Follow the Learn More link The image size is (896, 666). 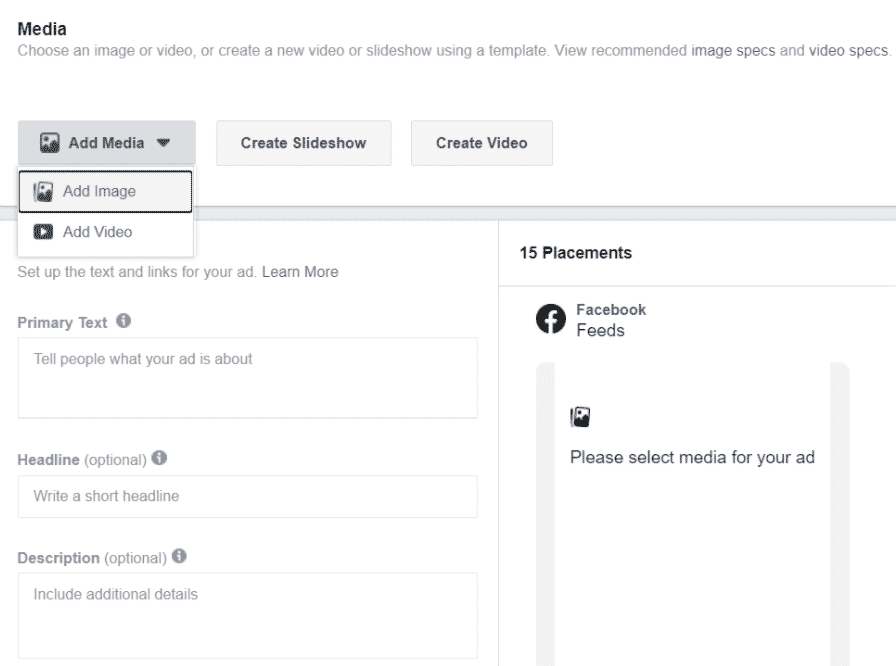[x=300, y=272]
